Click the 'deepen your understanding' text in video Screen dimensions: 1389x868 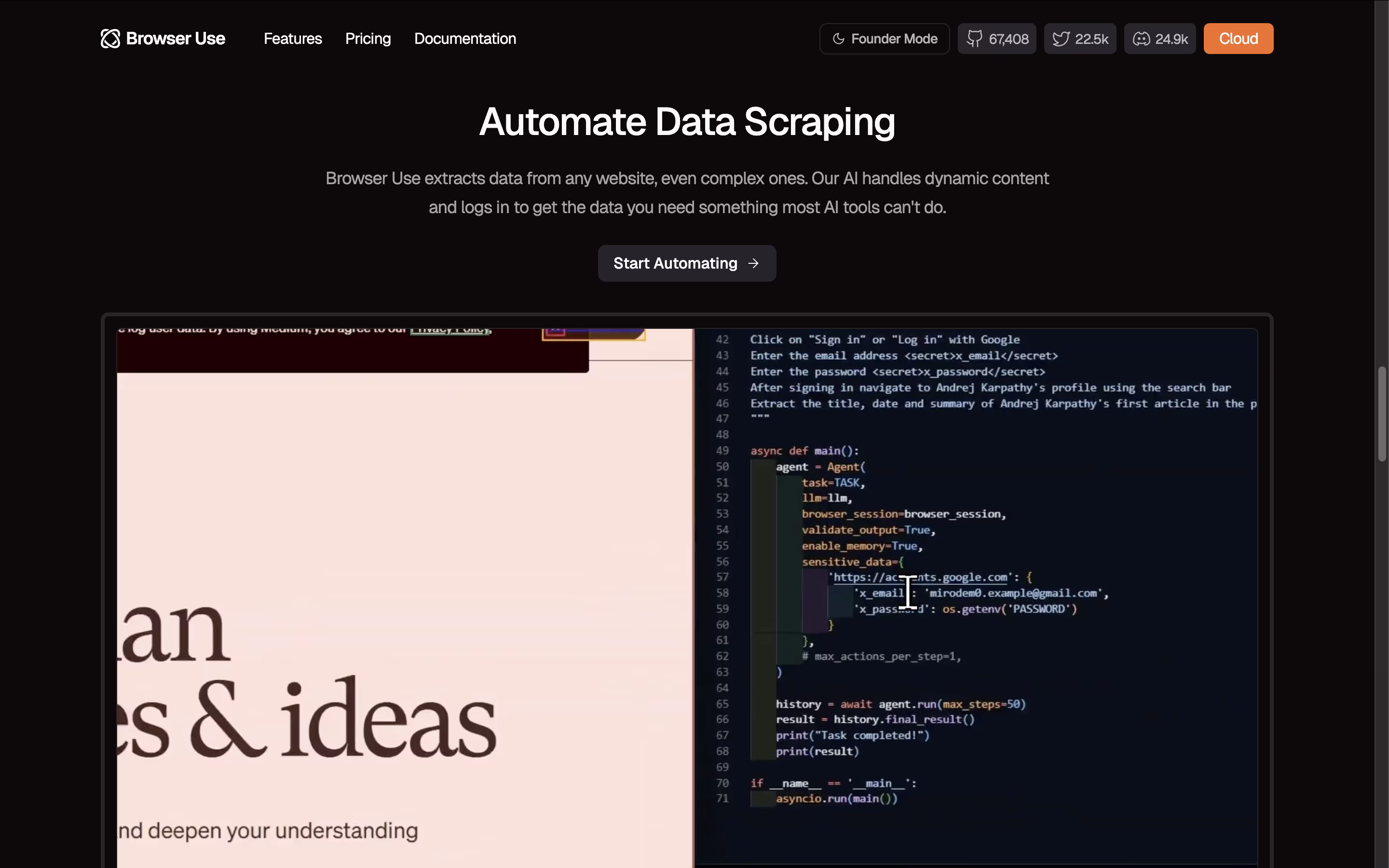pyautogui.click(x=283, y=831)
